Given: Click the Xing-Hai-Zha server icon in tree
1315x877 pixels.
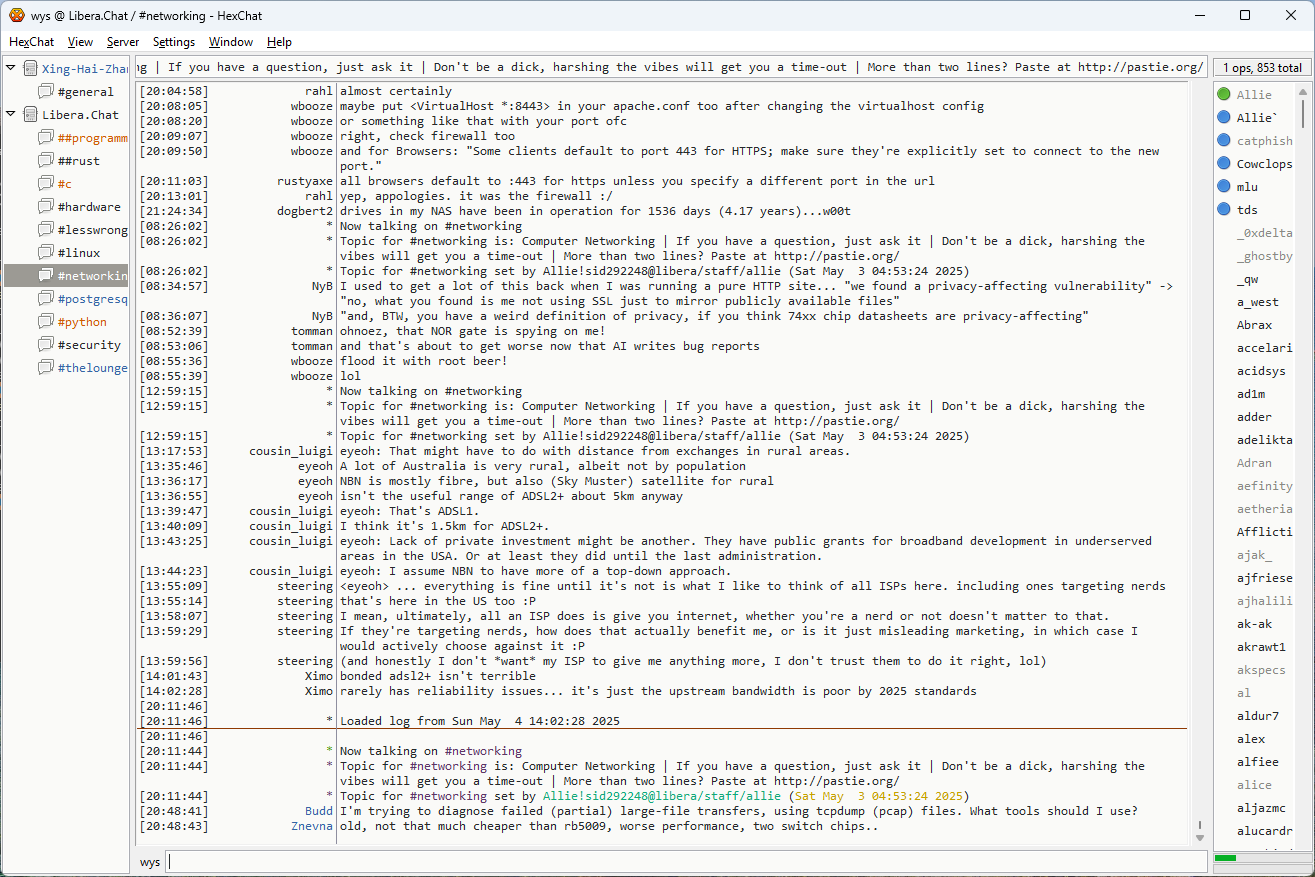Looking at the screenshot, I should pos(30,69).
